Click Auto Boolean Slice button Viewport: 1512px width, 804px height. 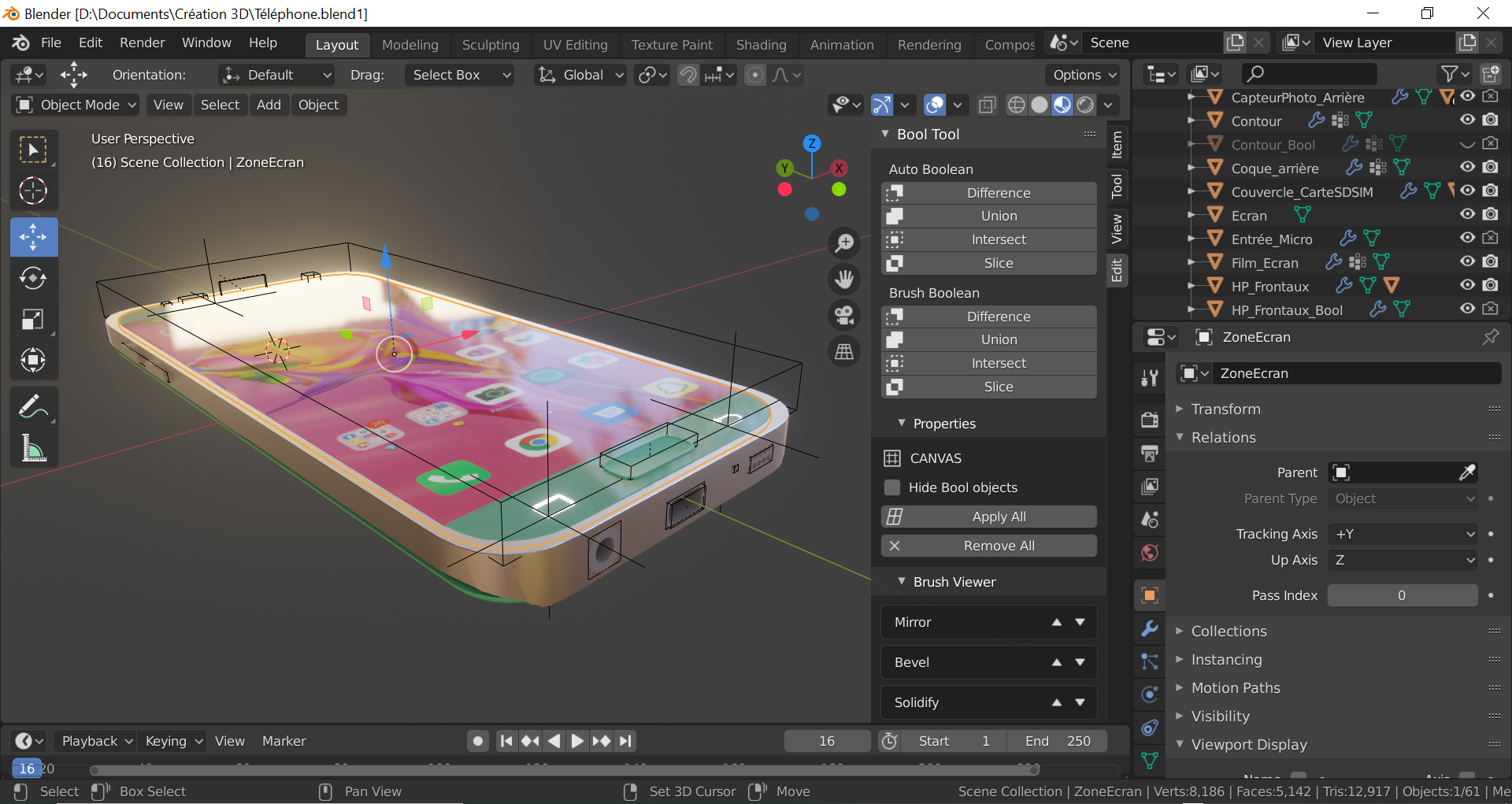(x=989, y=263)
